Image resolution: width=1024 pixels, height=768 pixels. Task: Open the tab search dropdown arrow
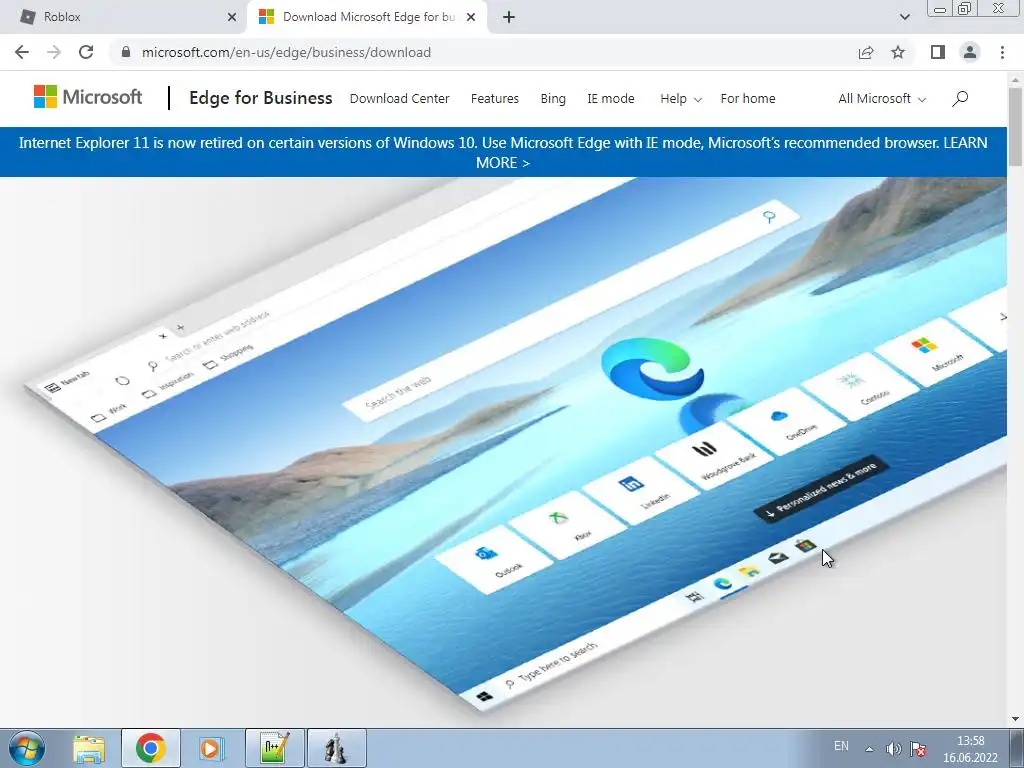click(x=904, y=17)
